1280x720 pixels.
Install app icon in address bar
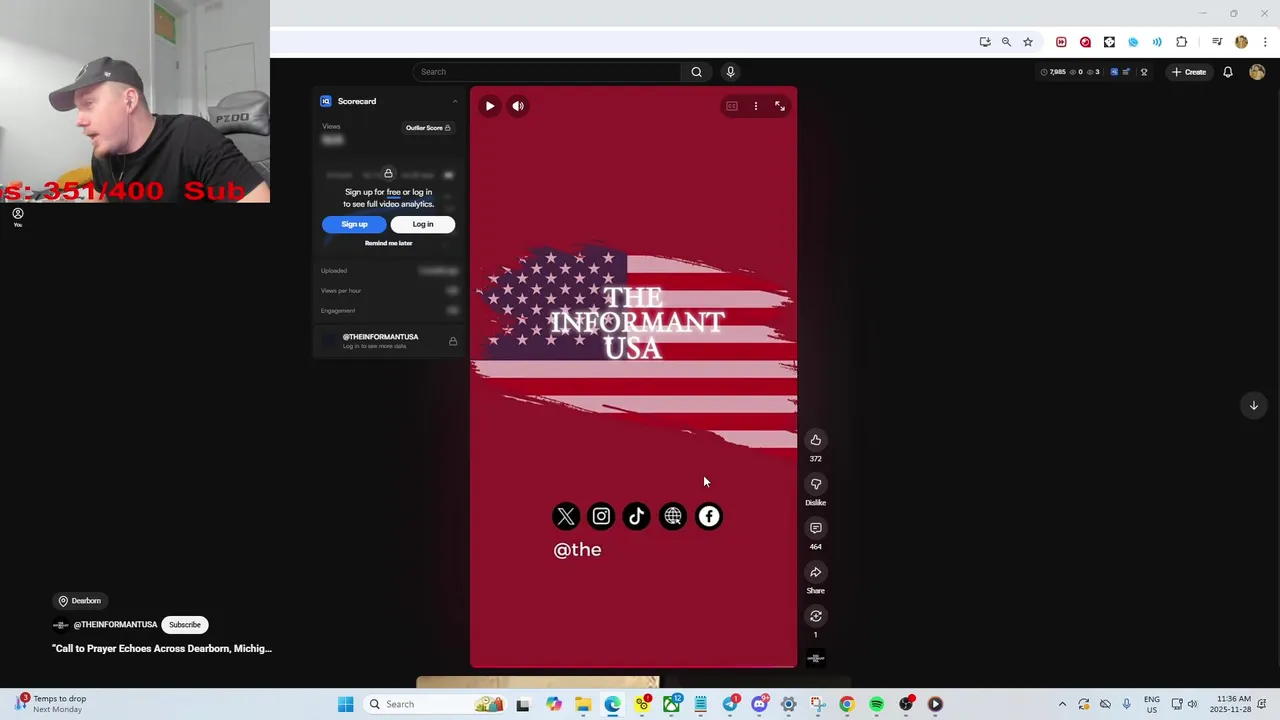(x=985, y=42)
